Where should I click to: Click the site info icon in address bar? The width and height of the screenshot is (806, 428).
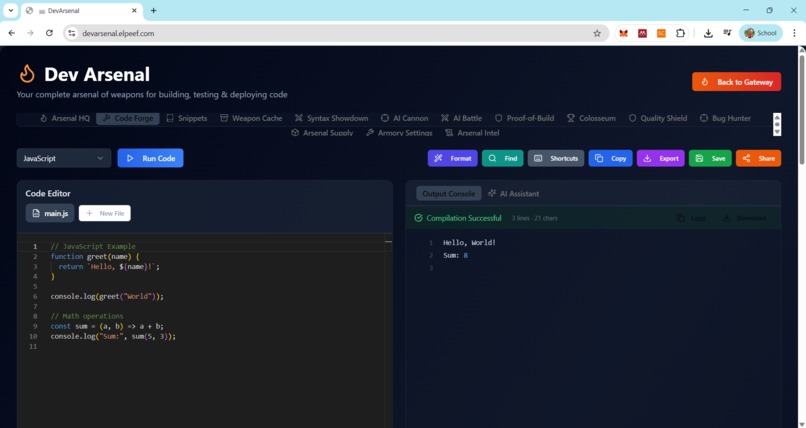click(72, 33)
